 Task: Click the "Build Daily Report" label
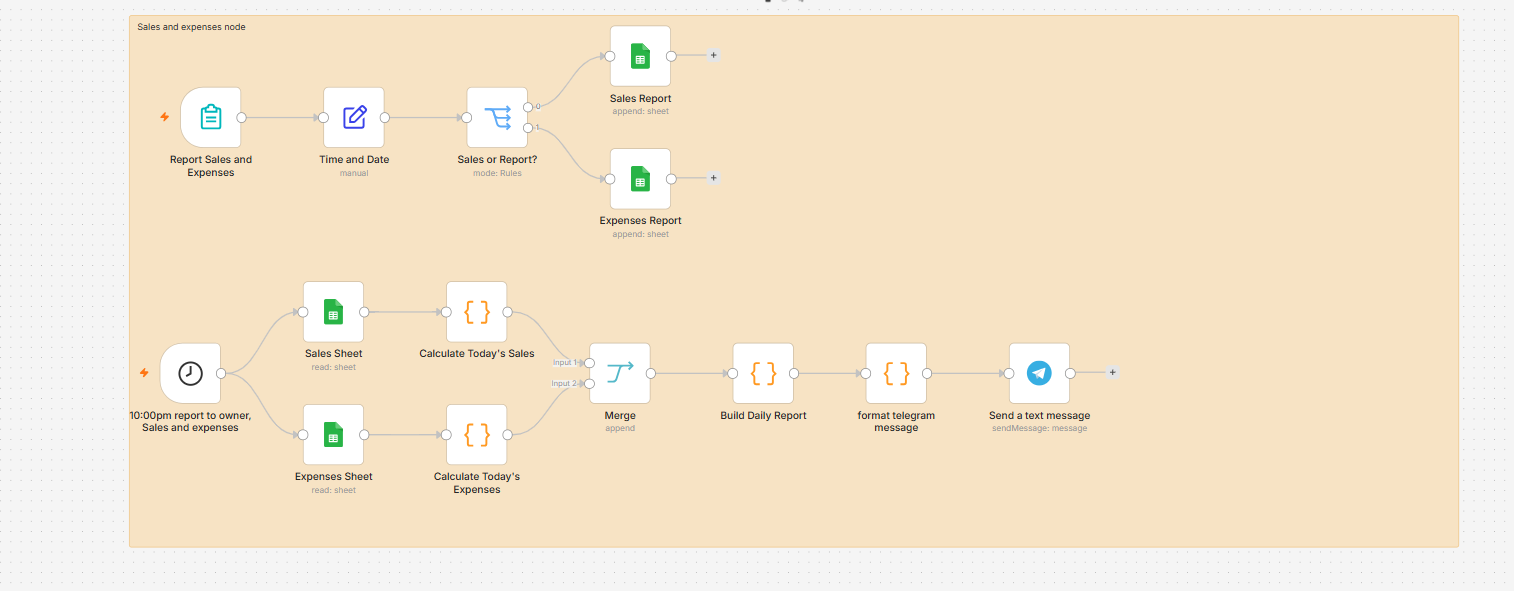[763, 416]
